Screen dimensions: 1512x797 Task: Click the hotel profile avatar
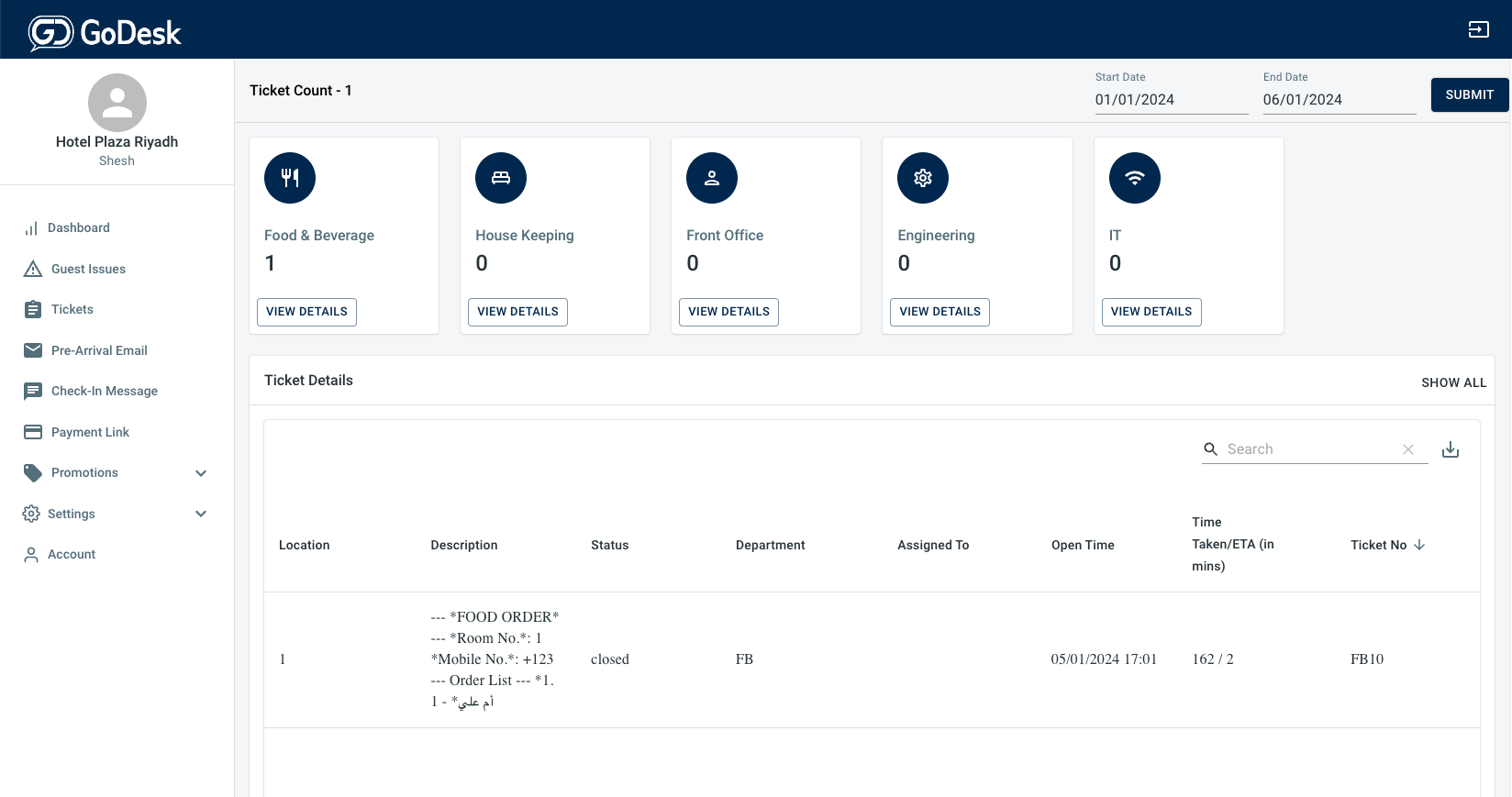coord(117,103)
